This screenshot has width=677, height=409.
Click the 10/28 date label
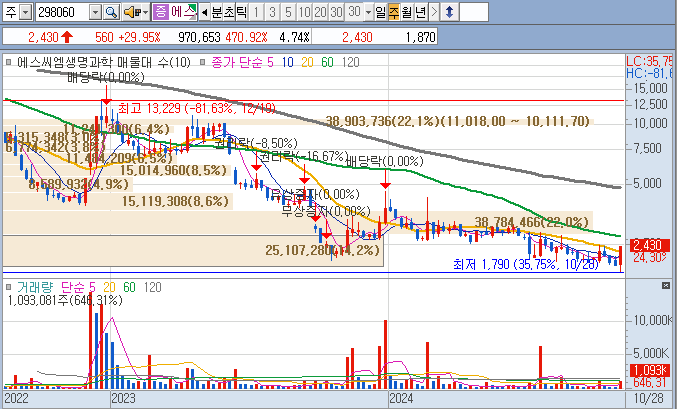[648, 398]
